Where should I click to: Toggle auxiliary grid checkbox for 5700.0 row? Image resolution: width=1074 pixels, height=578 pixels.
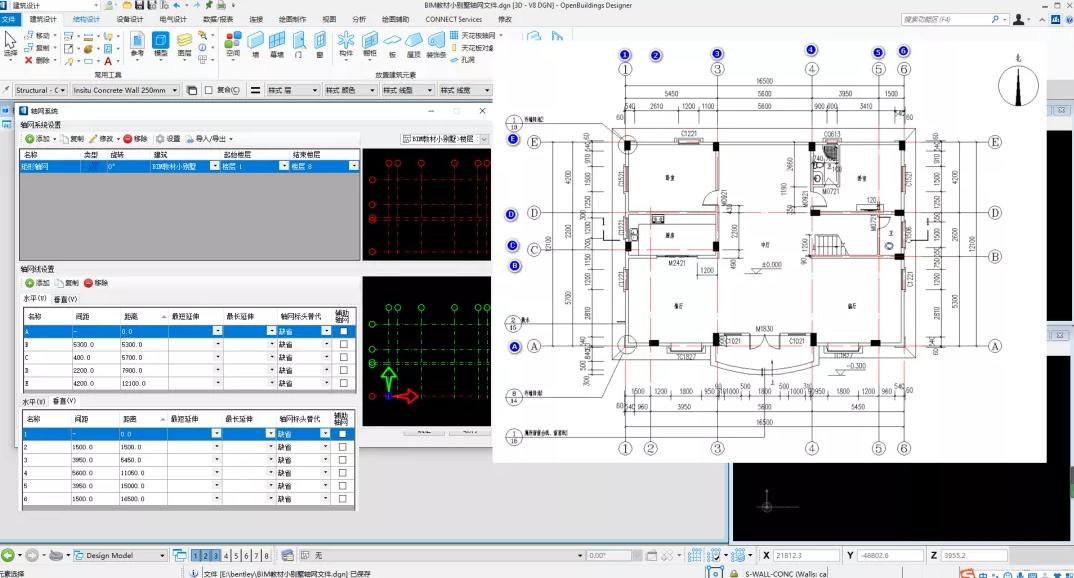(x=344, y=357)
